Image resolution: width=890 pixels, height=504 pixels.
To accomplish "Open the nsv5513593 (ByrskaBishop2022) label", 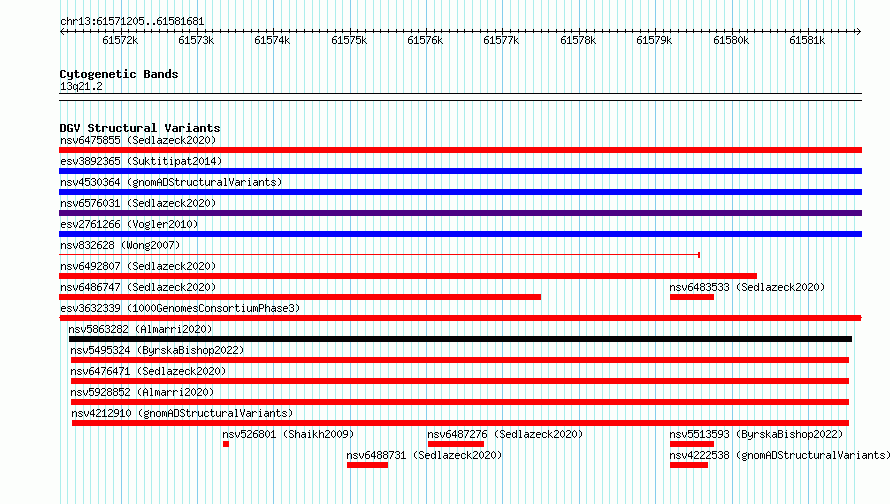I will tap(756, 434).
